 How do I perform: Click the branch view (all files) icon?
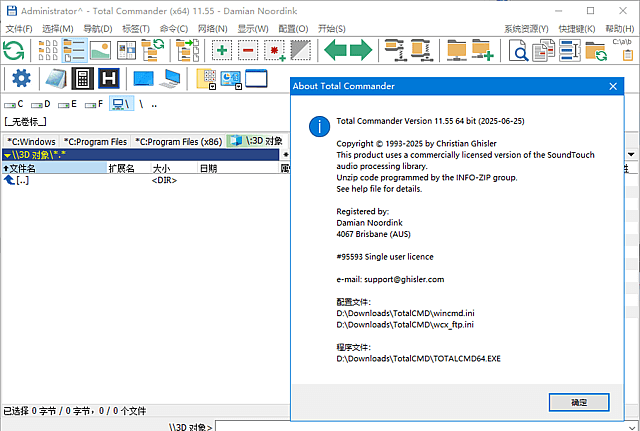pyautogui.click(x=187, y=51)
